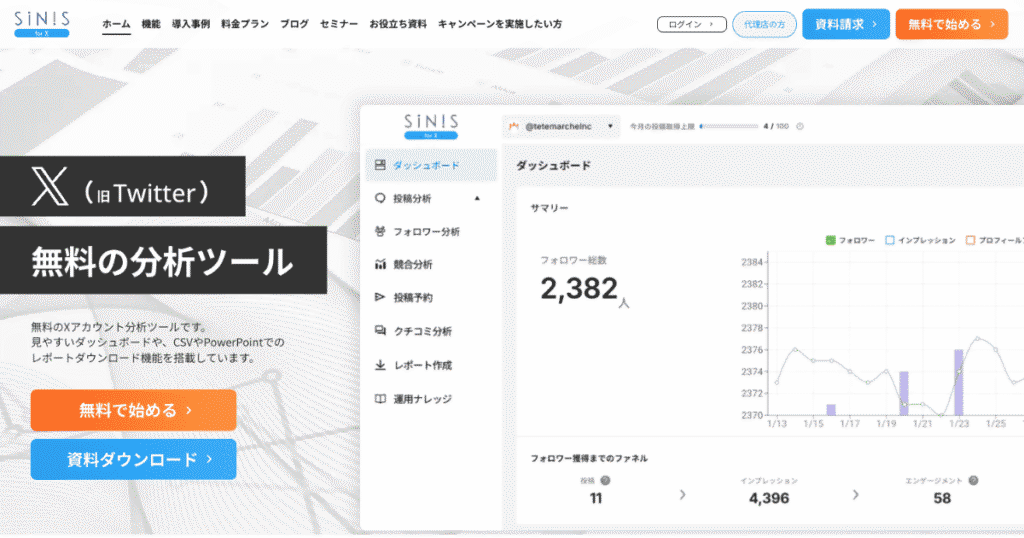Click the フォロワー獲得までのファネル heading
This screenshot has height=538, width=1024.
589,458
